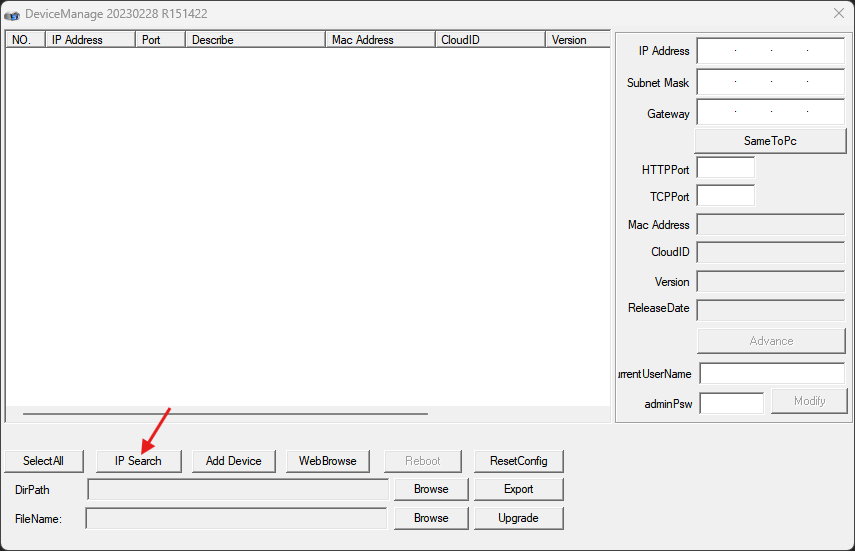Click the DeviceManage app icon in title bar
This screenshot has width=855, height=551.
[x=12, y=14]
